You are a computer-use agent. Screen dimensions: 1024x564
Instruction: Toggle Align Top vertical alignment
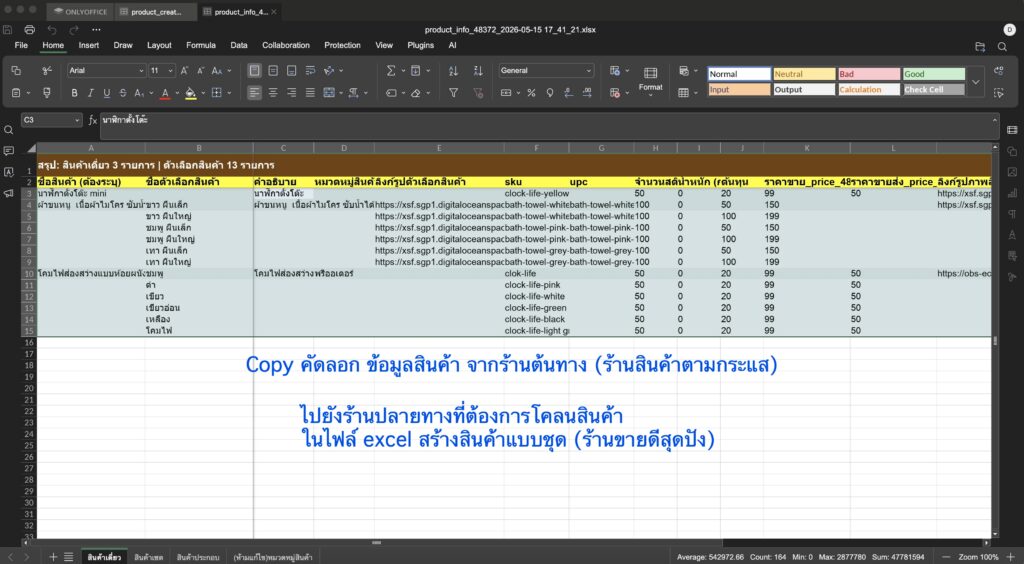click(255, 70)
